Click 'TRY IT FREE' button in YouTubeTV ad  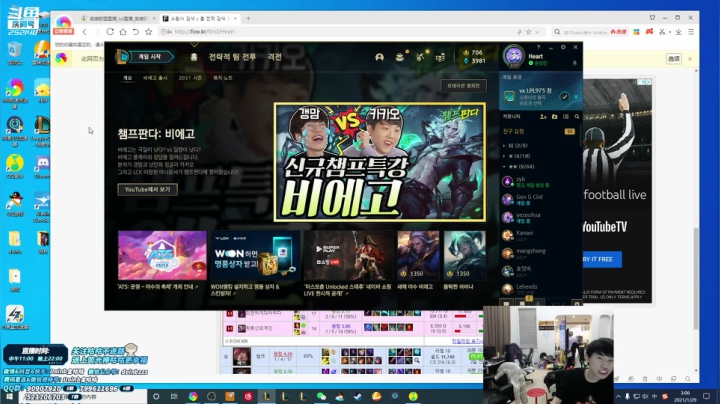(601, 259)
